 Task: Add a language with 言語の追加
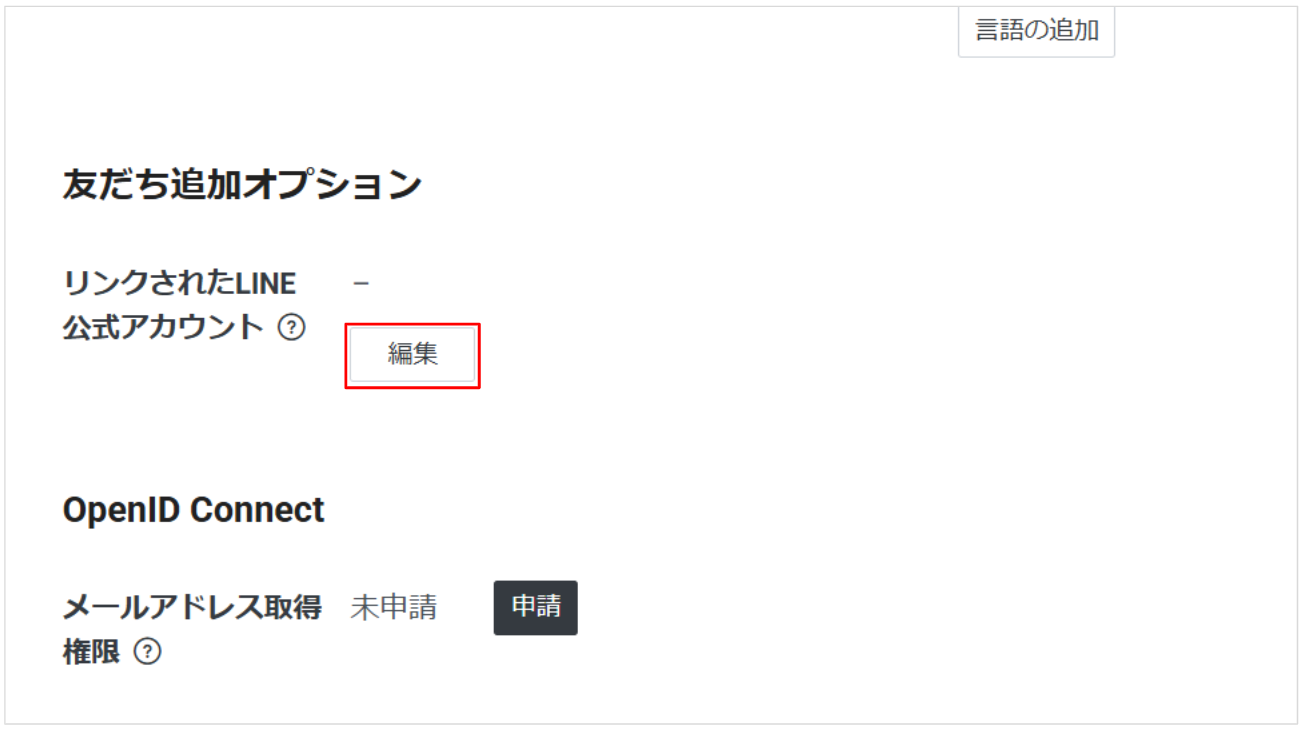(x=1036, y=30)
